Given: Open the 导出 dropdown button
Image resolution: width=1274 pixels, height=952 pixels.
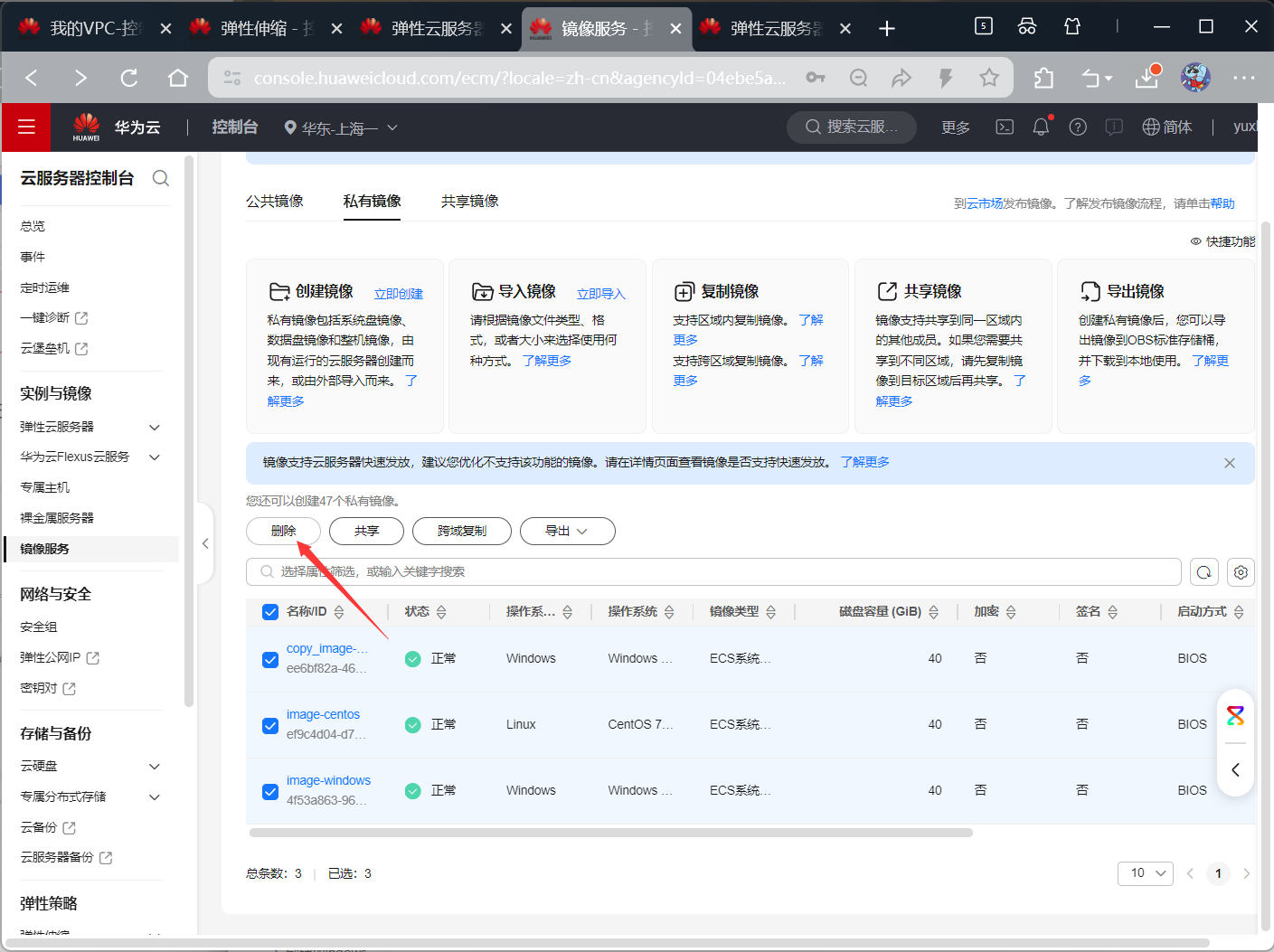Looking at the screenshot, I should (x=567, y=531).
